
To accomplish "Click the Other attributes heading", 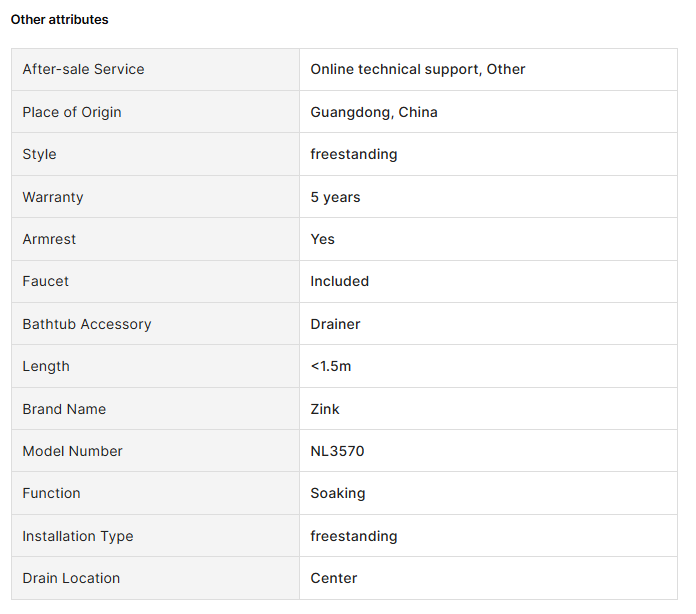I will (59, 20).
